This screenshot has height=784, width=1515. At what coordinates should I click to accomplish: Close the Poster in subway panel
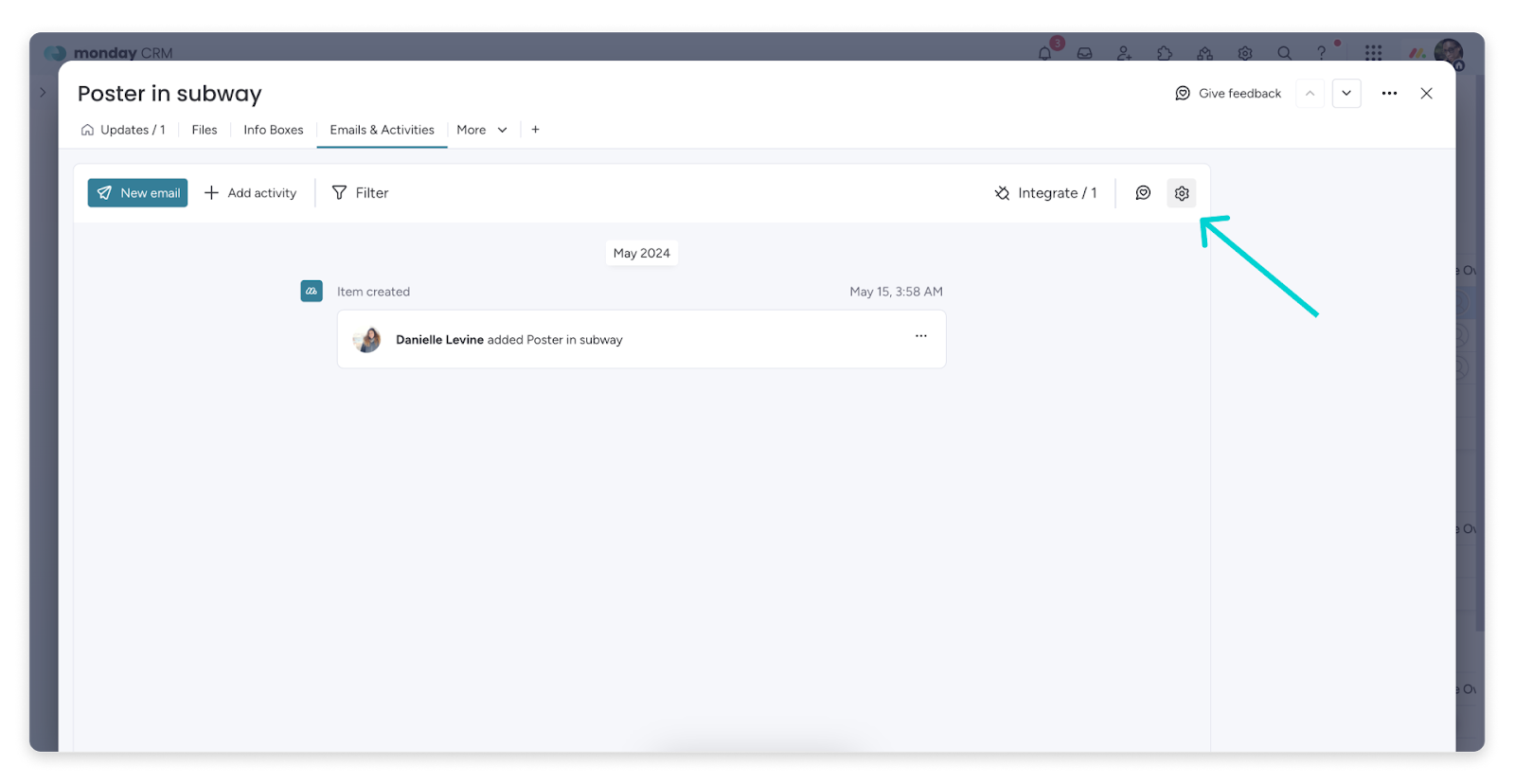(1426, 93)
